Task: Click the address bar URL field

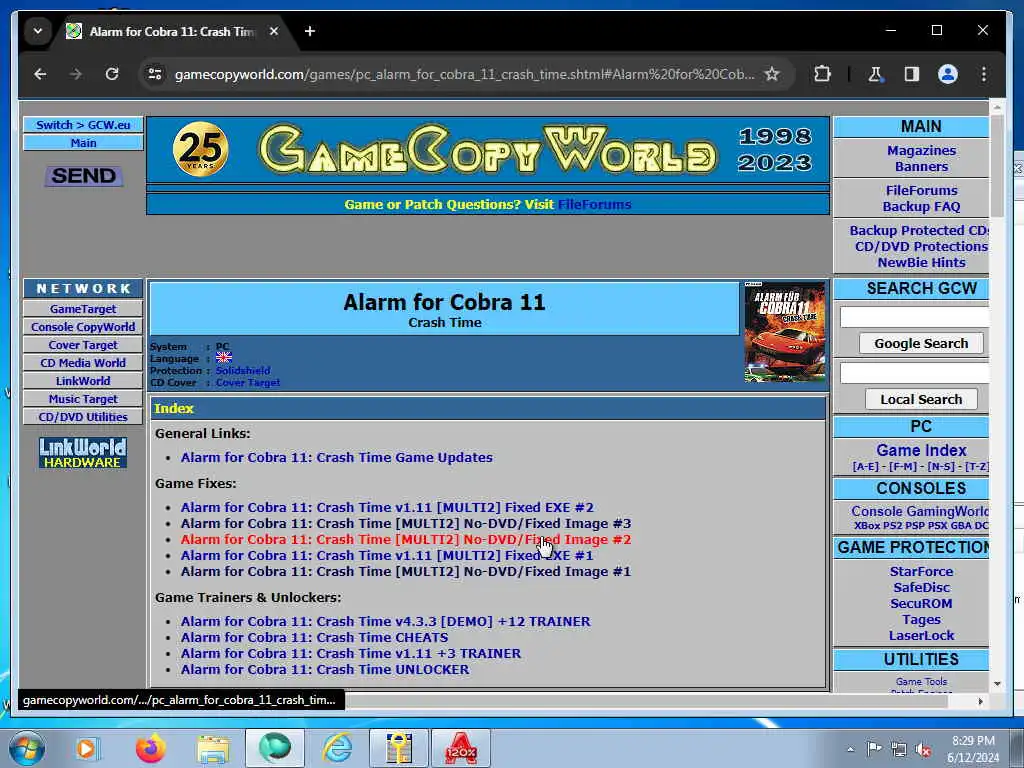Action: coord(464,74)
